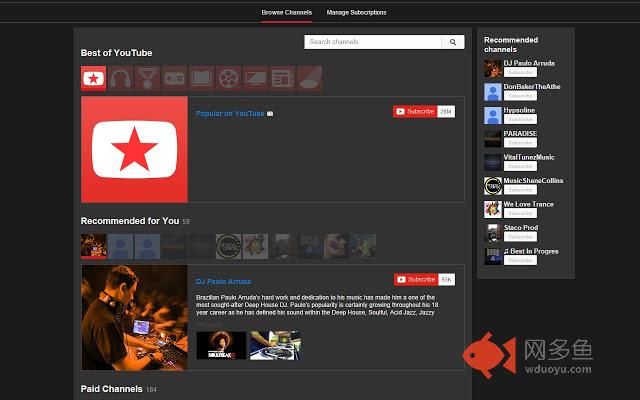Click the Paid Channels heading
The height and width of the screenshot is (400, 640).
111,389
